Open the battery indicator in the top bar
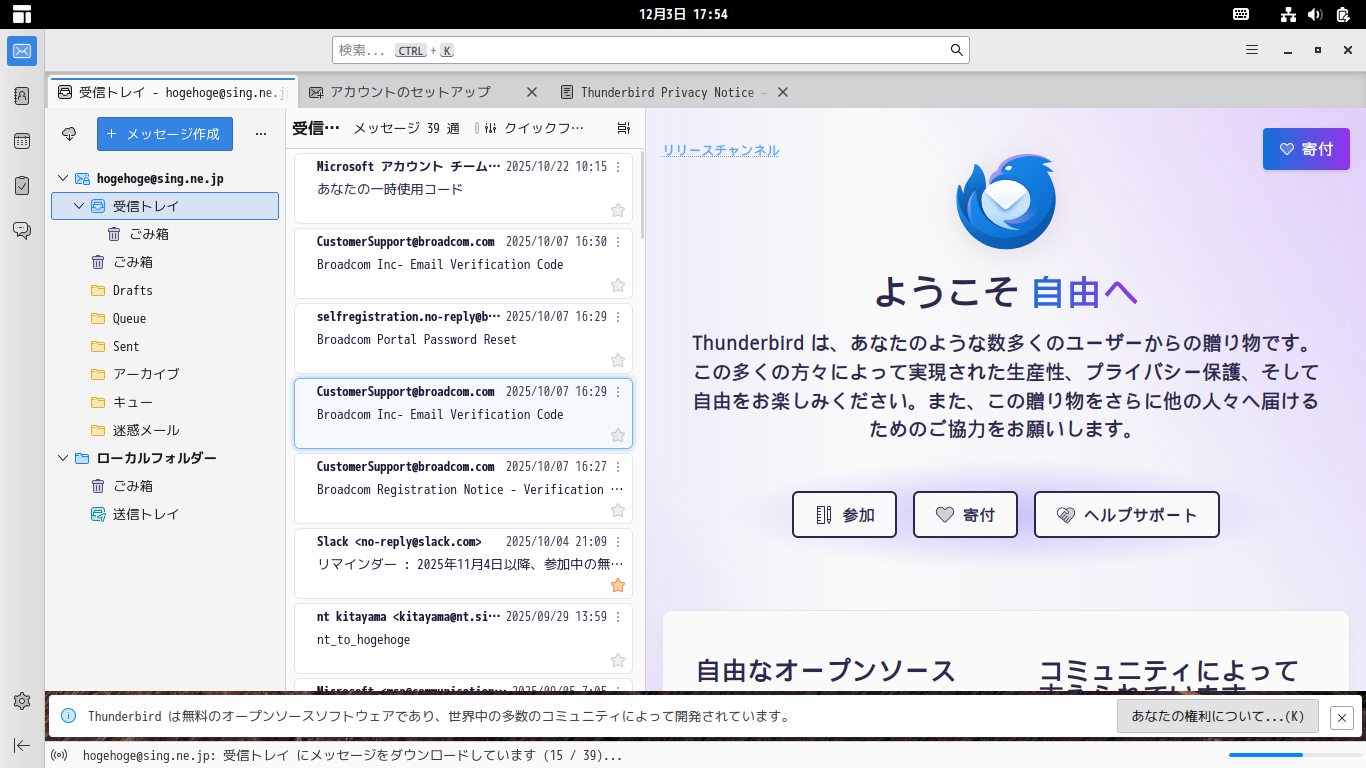This screenshot has width=1366, height=768. click(1342, 14)
